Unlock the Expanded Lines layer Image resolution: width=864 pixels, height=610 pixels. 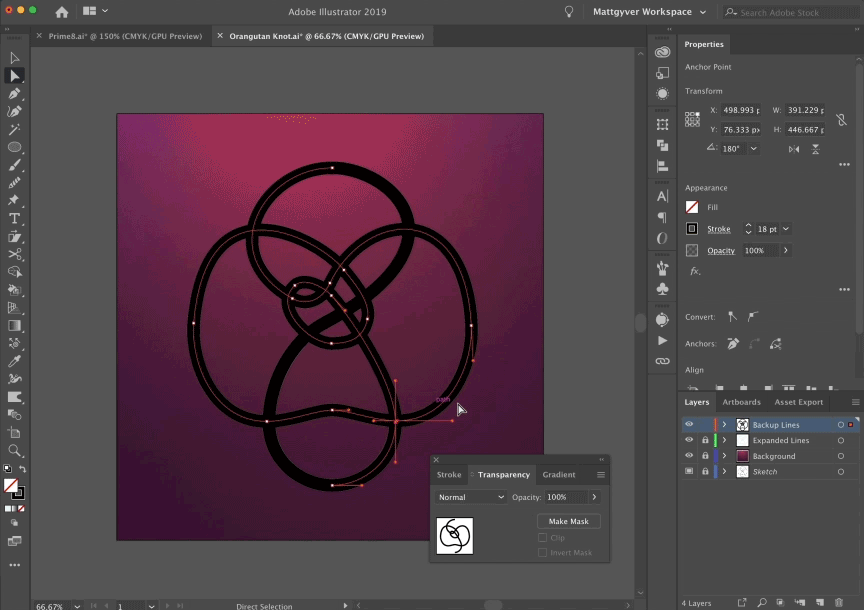coord(706,440)
